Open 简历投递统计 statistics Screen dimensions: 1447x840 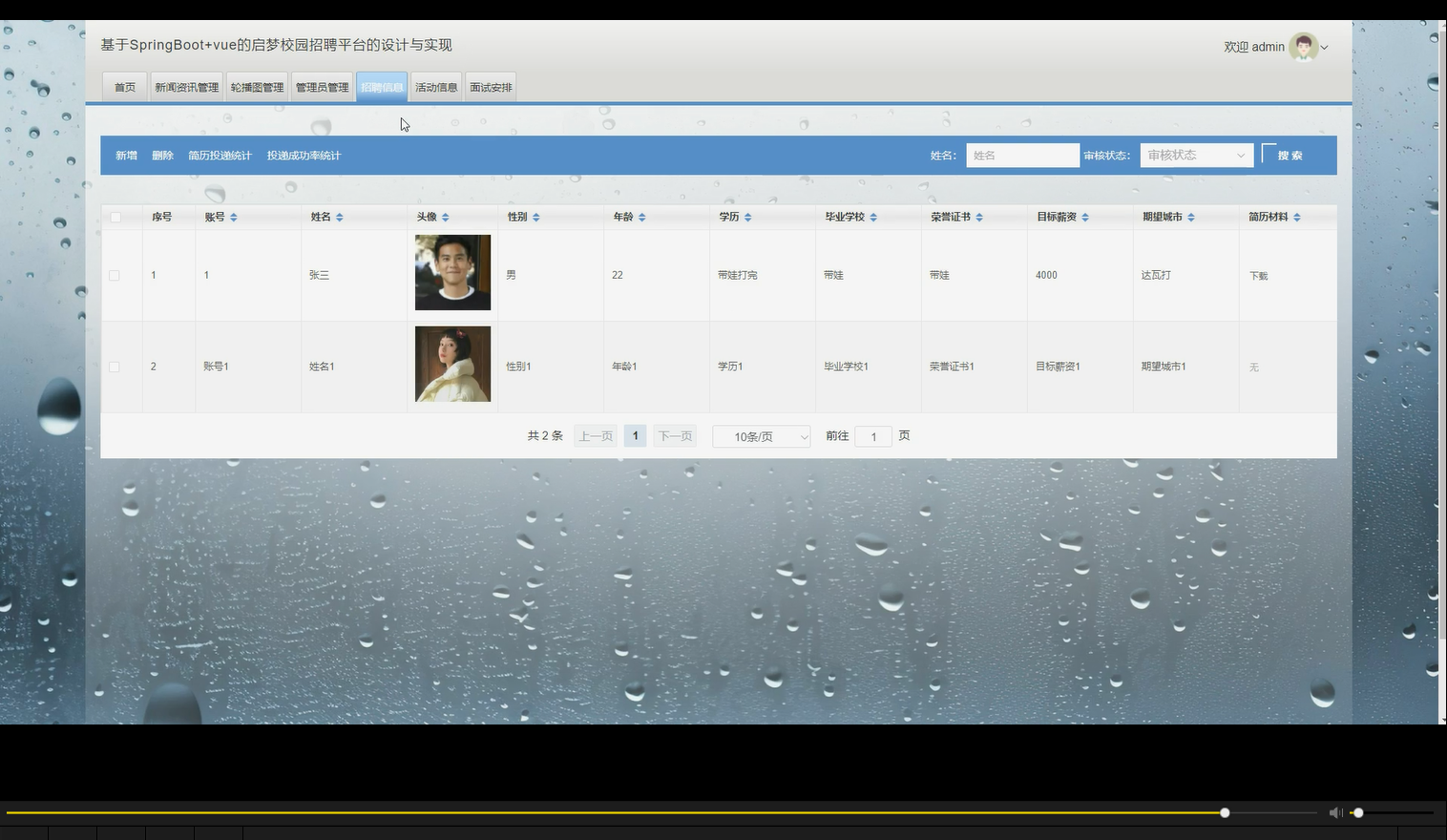pyautogui.click(x=220, y=156)
